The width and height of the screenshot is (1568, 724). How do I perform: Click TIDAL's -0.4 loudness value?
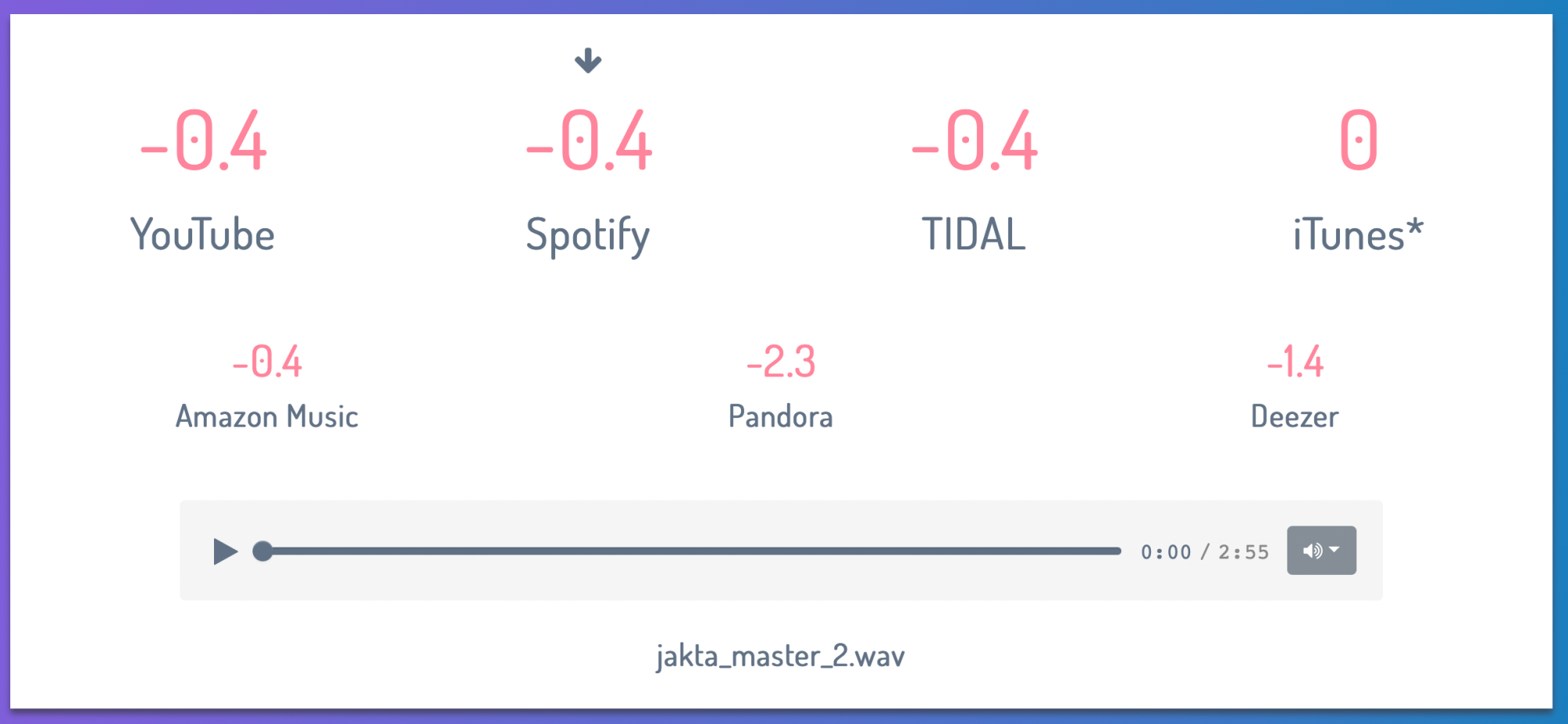975,141
